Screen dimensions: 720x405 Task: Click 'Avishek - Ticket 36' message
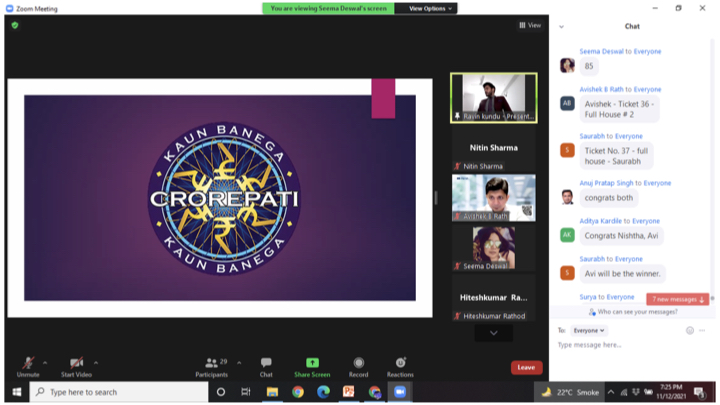(x=619, y=109)
